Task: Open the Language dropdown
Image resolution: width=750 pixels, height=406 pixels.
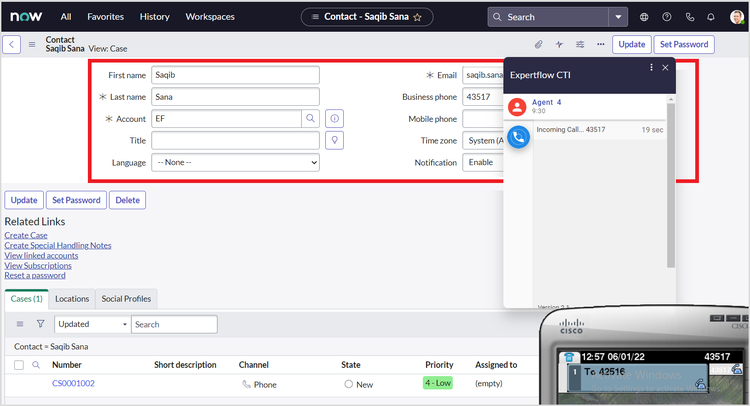Action: (x=235, y=162)
